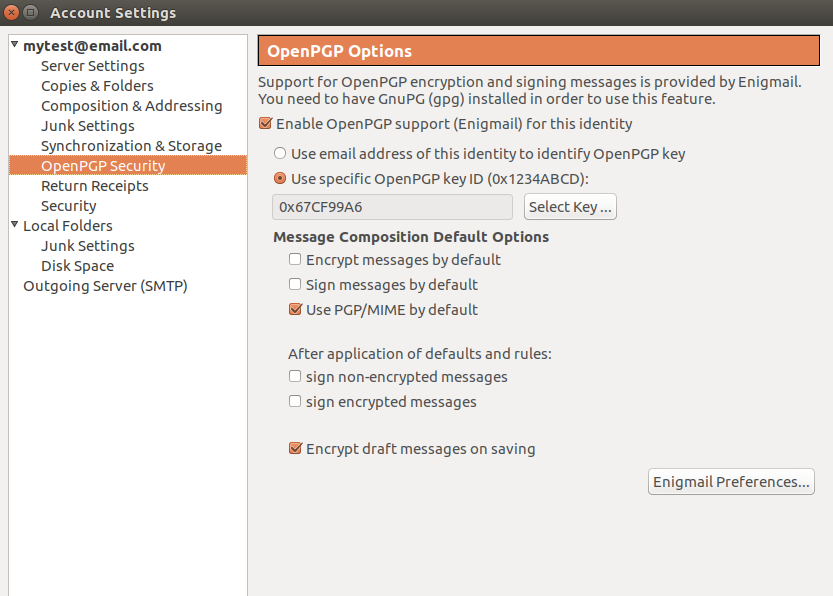The image size is (833, 596).
Task: Select OpenPGP Security in the sidebar
Action: click(x=128, y=165)
